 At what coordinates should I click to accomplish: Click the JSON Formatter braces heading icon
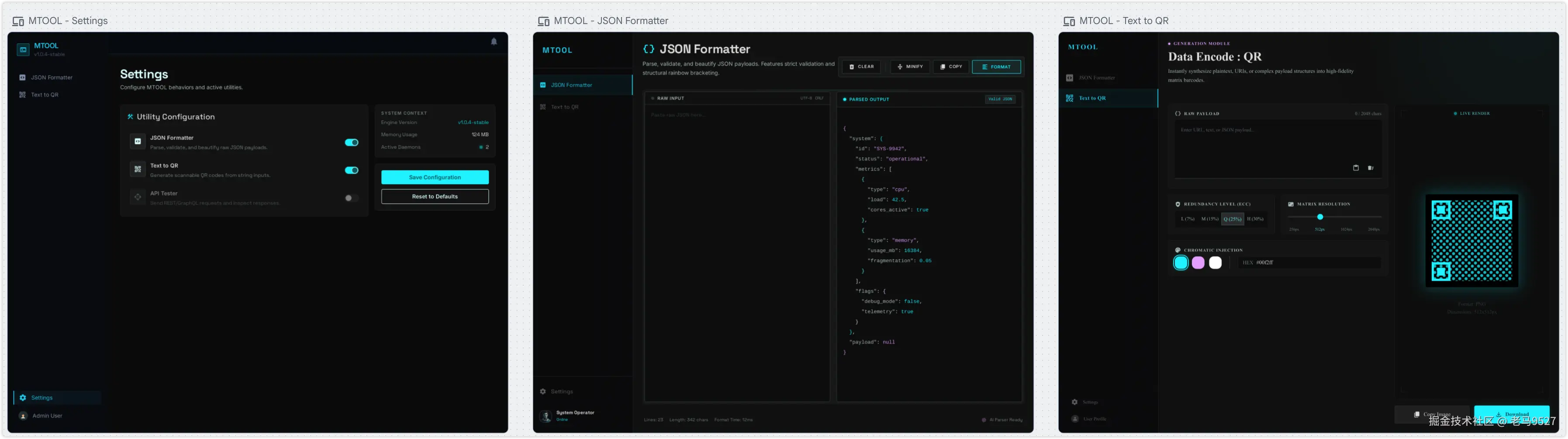coord(649,49)
